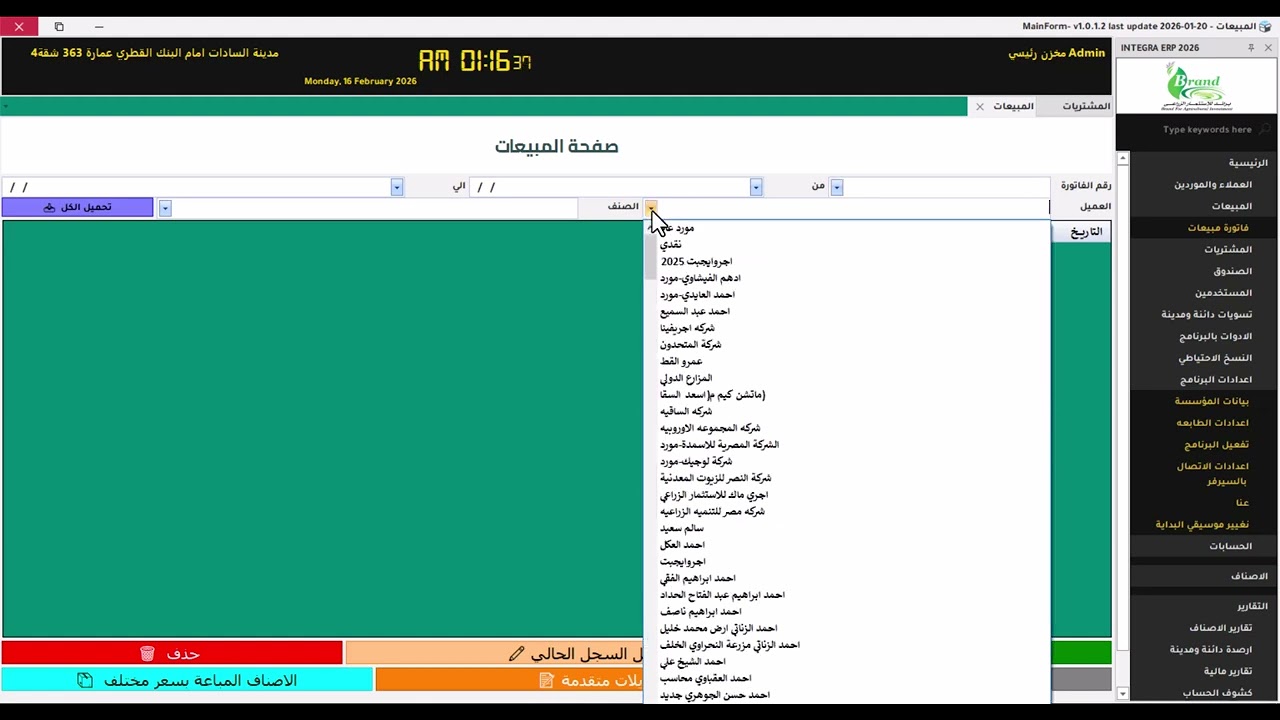
Task: Open تقارير الاصناف in sidebar
Action: [1221, 628]
